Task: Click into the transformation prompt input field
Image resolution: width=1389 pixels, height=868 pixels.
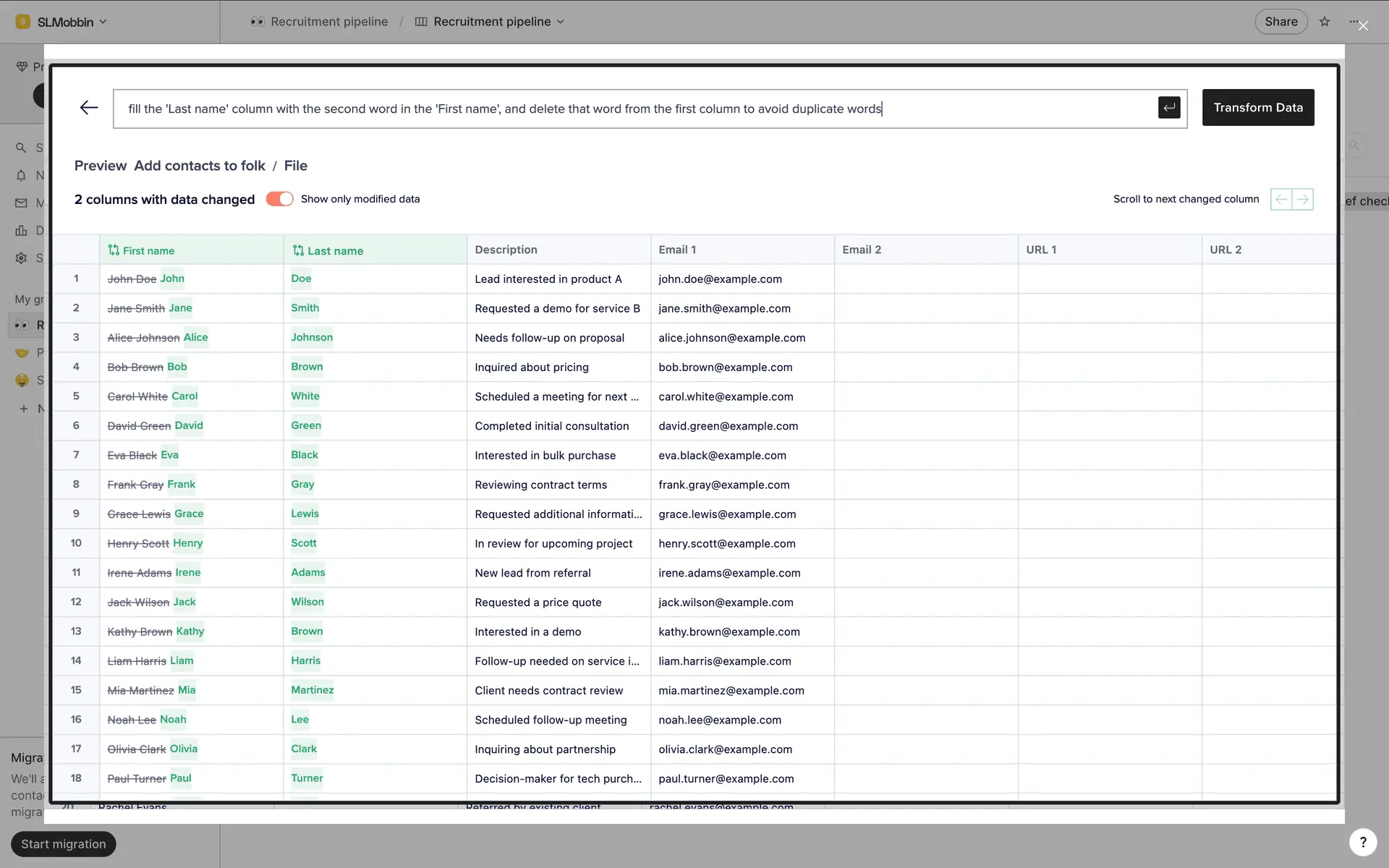Action: coord(637,109)
